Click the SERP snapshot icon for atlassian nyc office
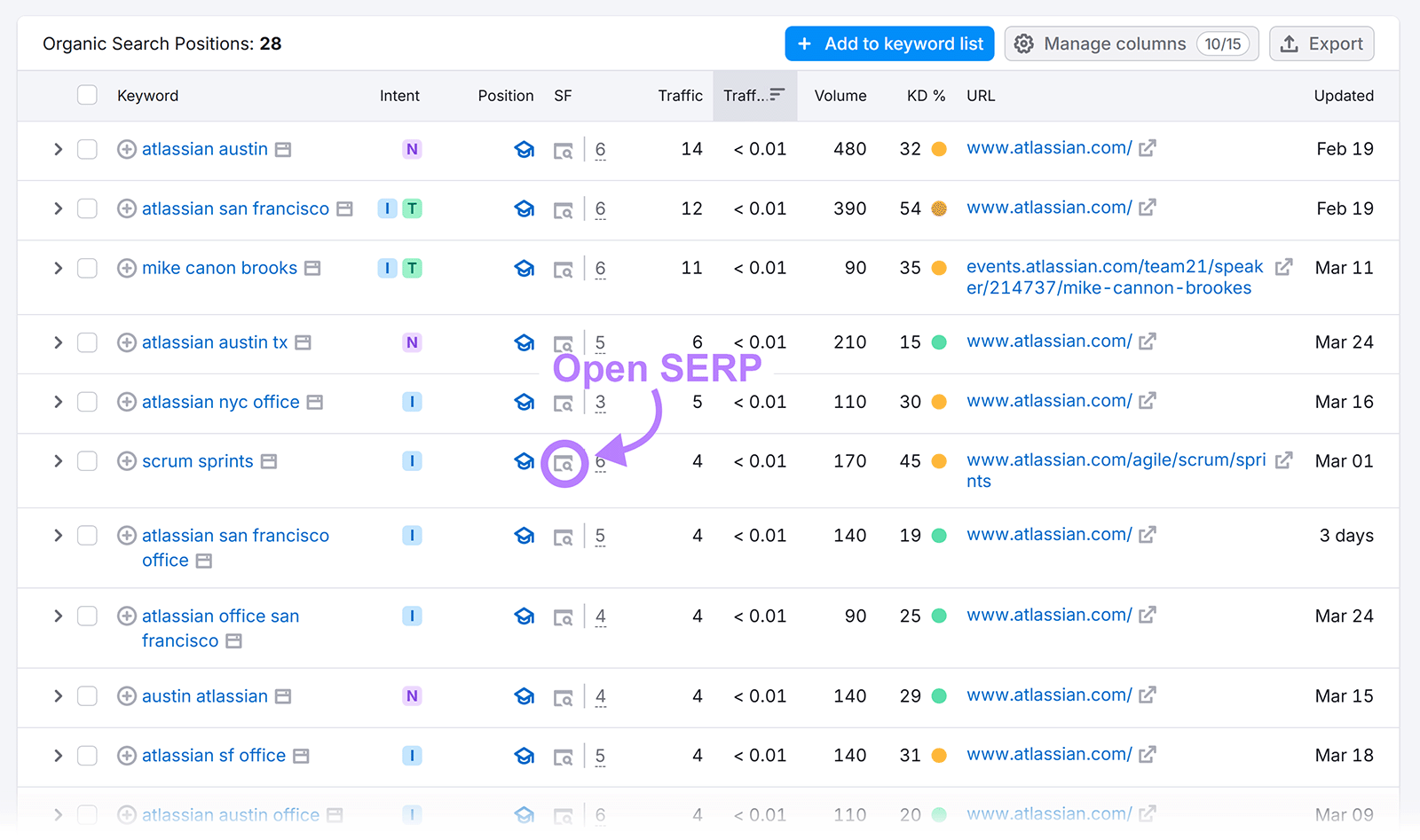The width and height of the screenshot is (1420, 840). [x=564, y=402]
